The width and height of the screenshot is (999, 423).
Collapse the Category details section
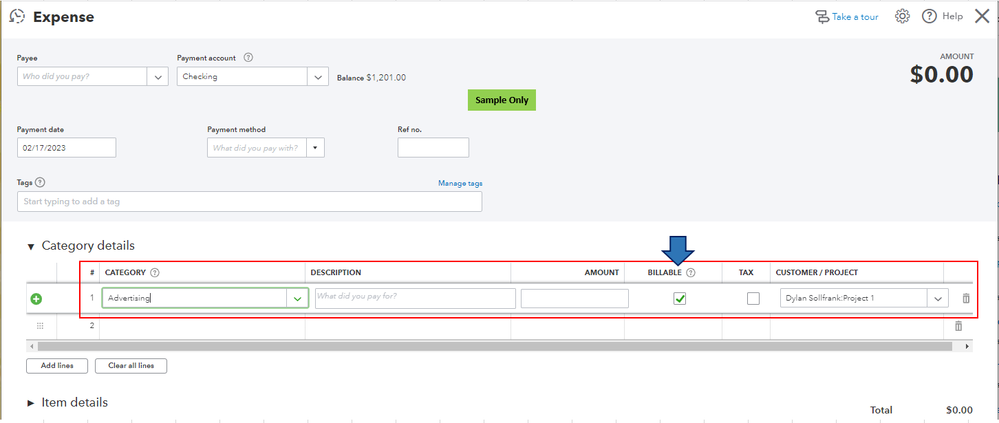30,247
